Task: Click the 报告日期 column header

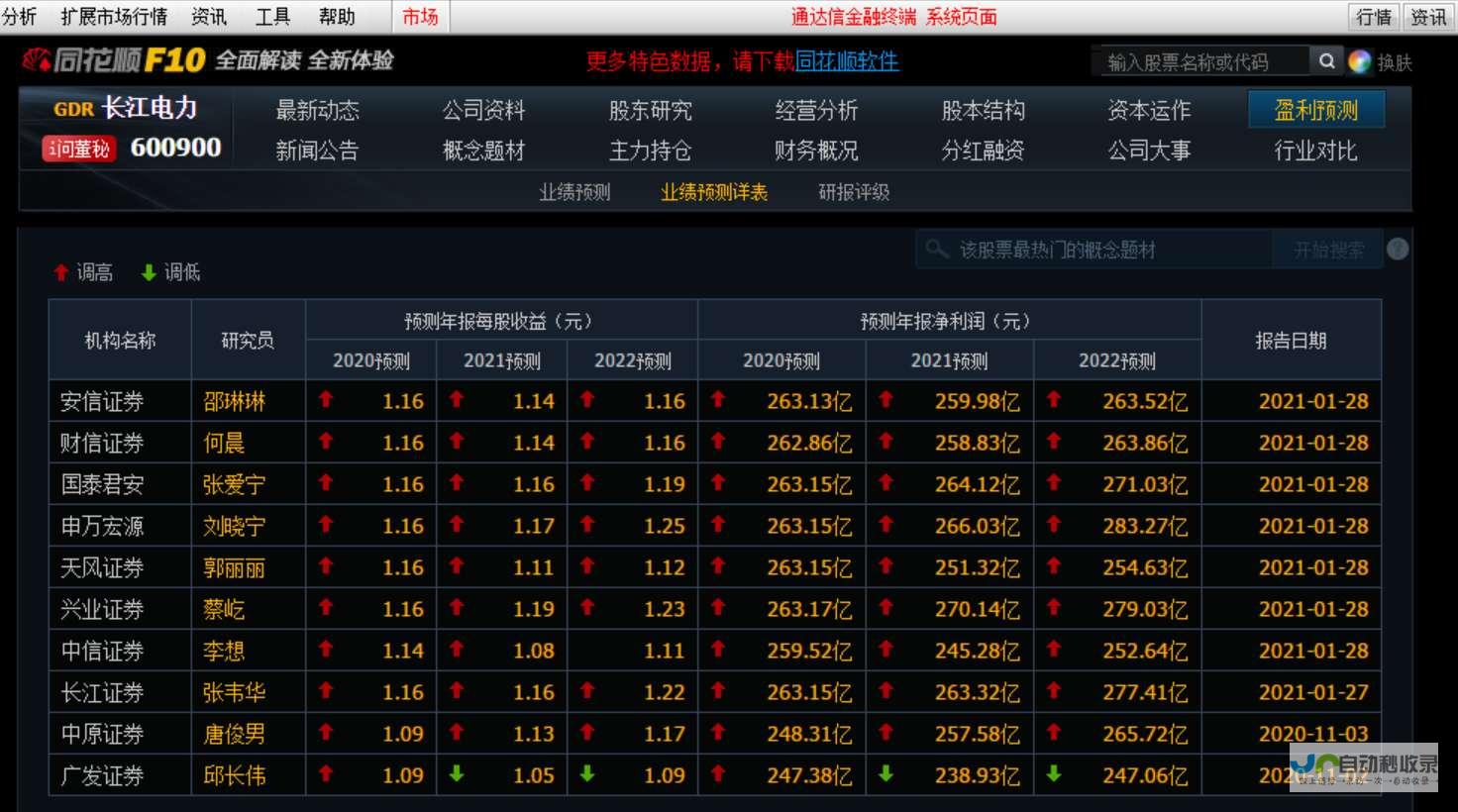Action: click(x=1291, y=341)
